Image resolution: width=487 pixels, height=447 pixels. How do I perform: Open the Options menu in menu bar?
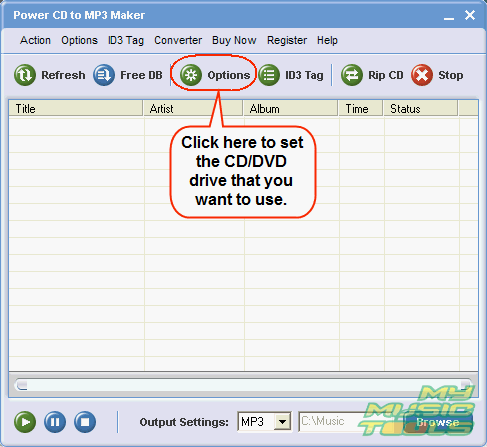[79, 40]
